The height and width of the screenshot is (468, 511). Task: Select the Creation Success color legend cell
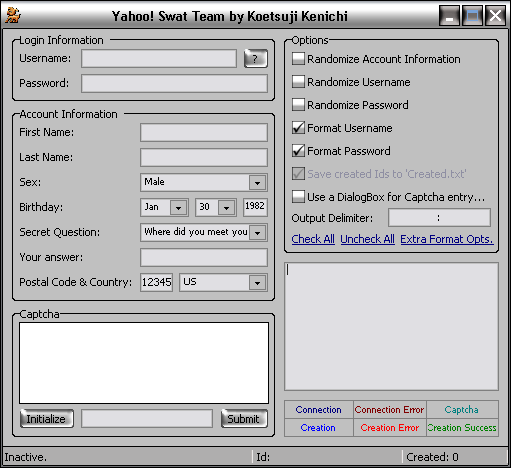pyautogui.click(x=462, y=427)
